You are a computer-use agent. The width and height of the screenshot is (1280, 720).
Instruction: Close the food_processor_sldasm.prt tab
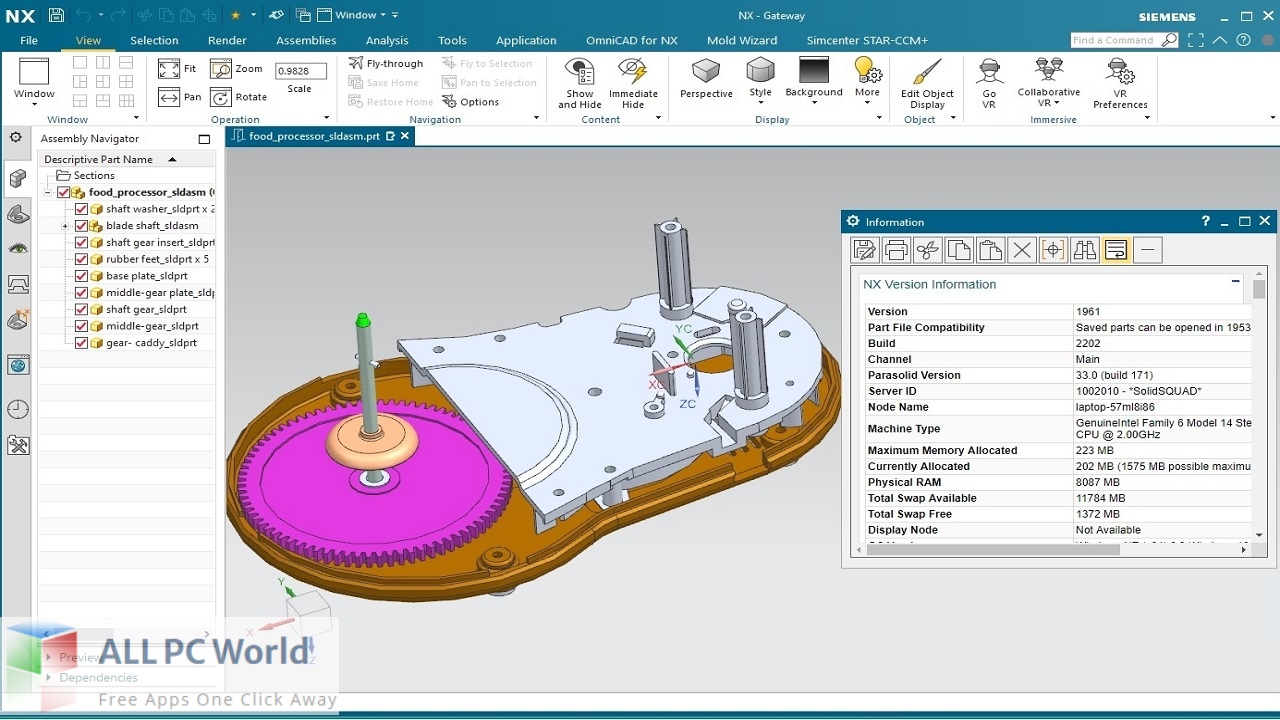[405, 136]
